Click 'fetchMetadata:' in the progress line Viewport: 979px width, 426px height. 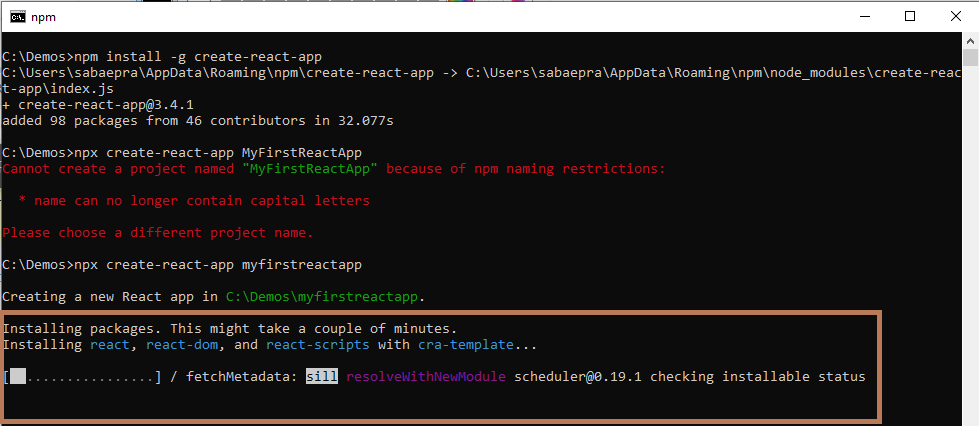coord(242,377)
